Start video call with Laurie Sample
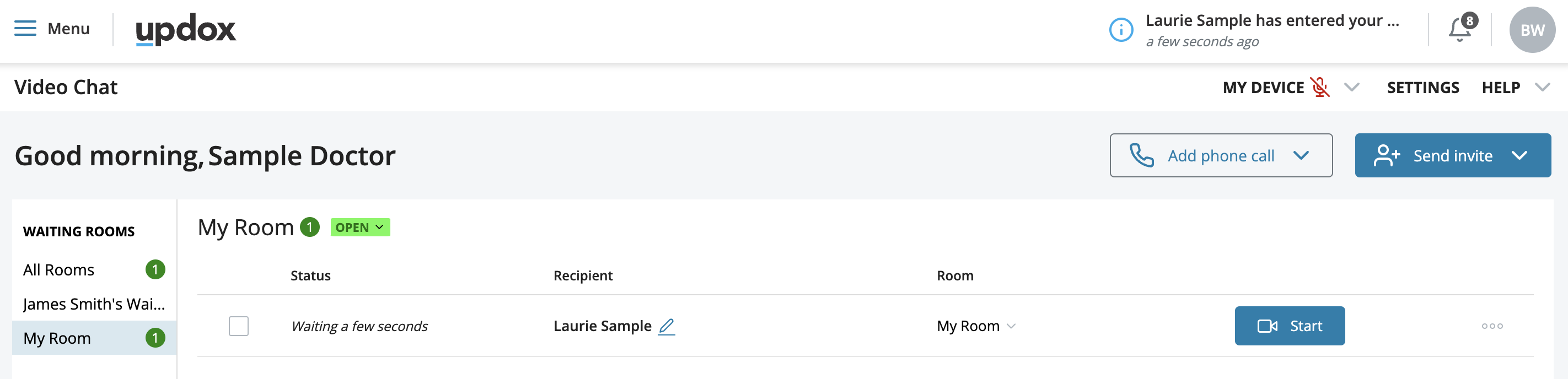Viewport: 1568px width, 379px height. coord(1289,327)
